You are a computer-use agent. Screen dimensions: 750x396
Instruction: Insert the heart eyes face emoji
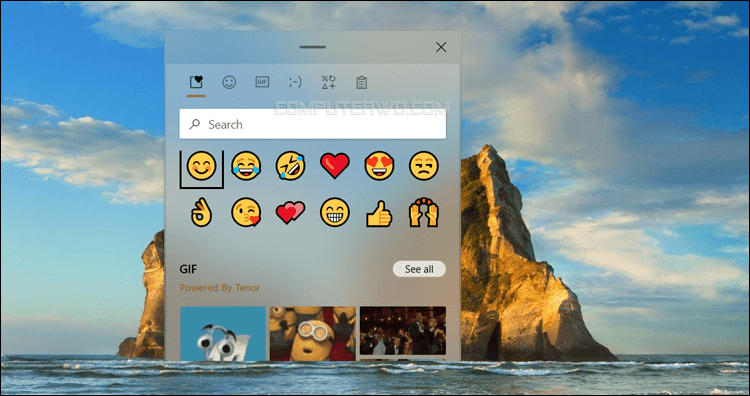click(379, 166)
